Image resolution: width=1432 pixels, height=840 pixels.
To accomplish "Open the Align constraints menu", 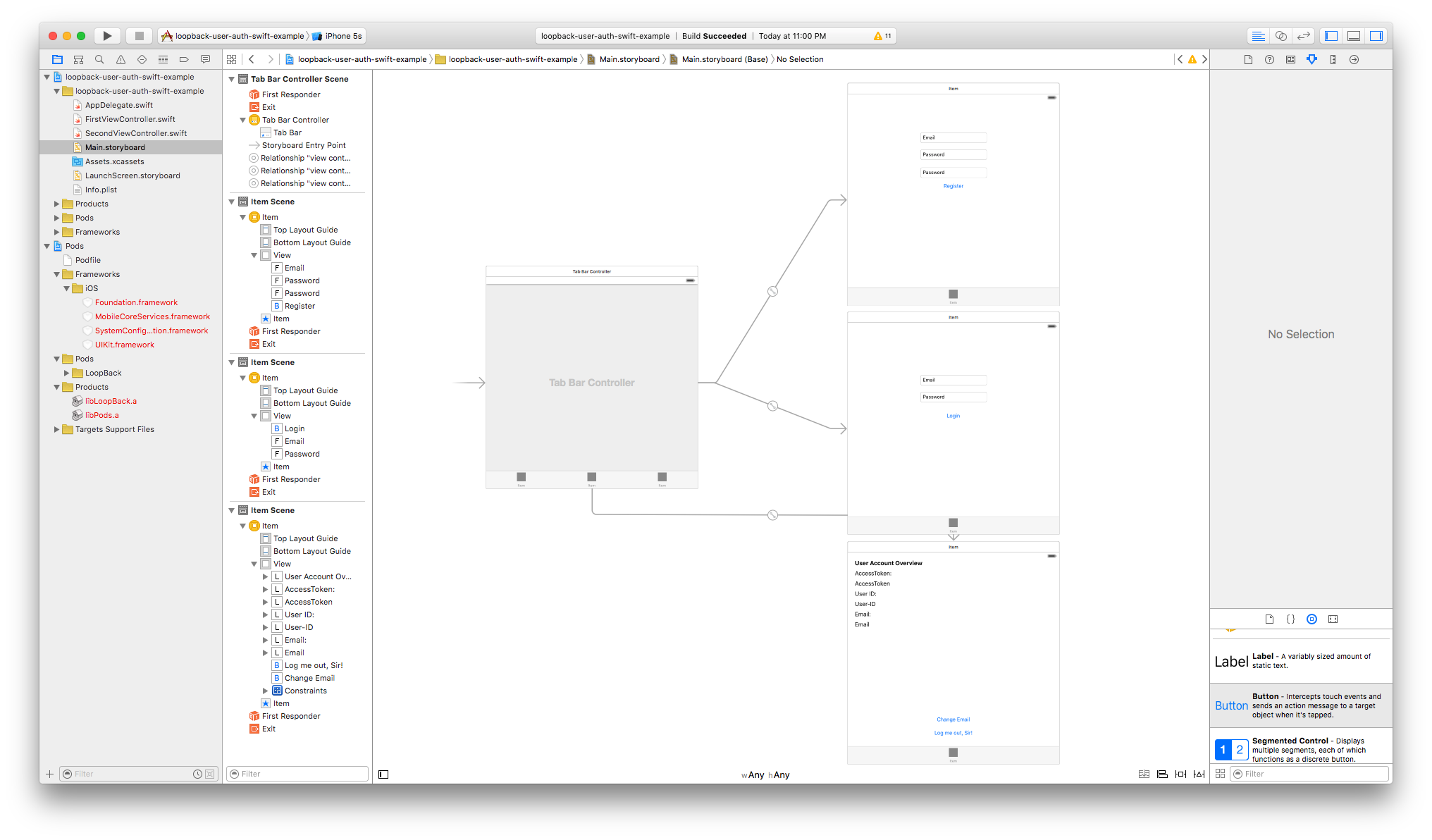I will click(1162, 774).
